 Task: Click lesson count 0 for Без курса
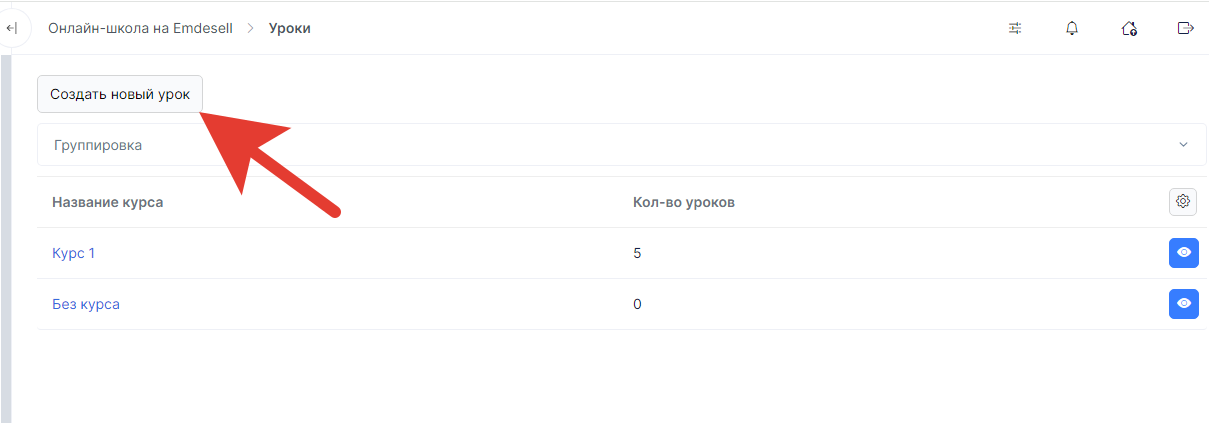(x=637, y=304)
